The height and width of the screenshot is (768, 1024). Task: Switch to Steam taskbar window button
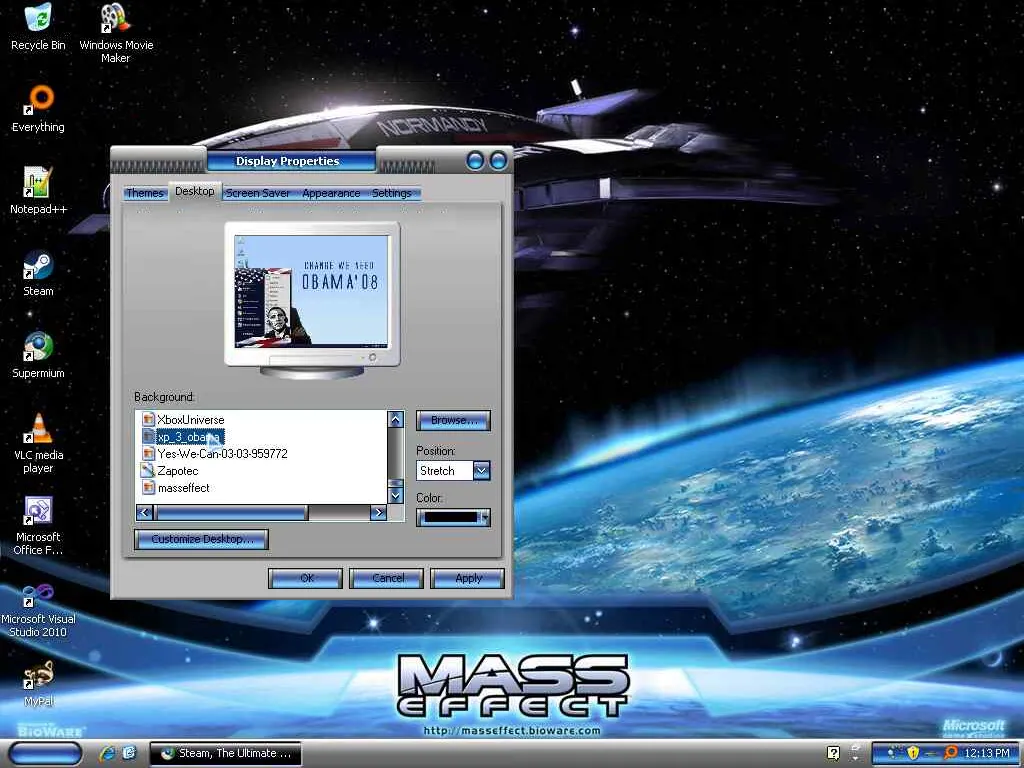225,753
